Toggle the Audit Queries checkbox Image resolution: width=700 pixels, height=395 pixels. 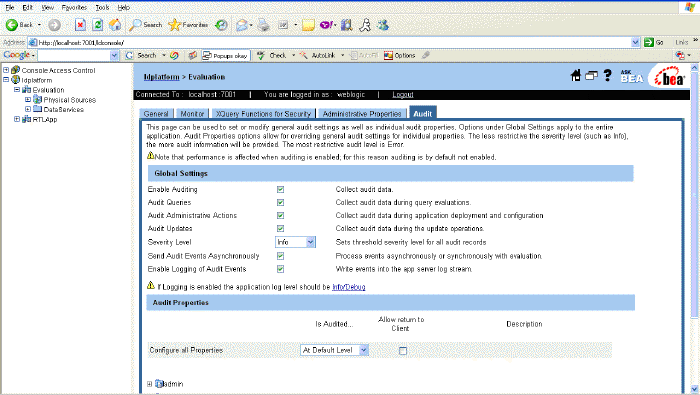280,203
